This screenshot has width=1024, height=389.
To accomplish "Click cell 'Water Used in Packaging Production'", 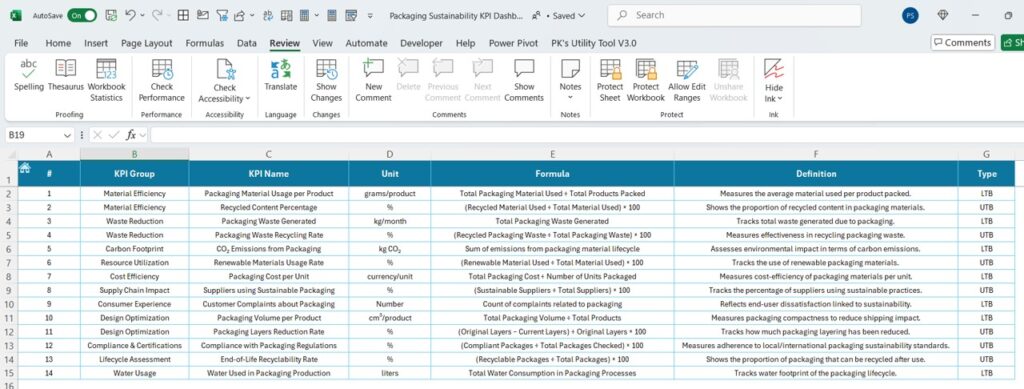I will click(268, 373).
